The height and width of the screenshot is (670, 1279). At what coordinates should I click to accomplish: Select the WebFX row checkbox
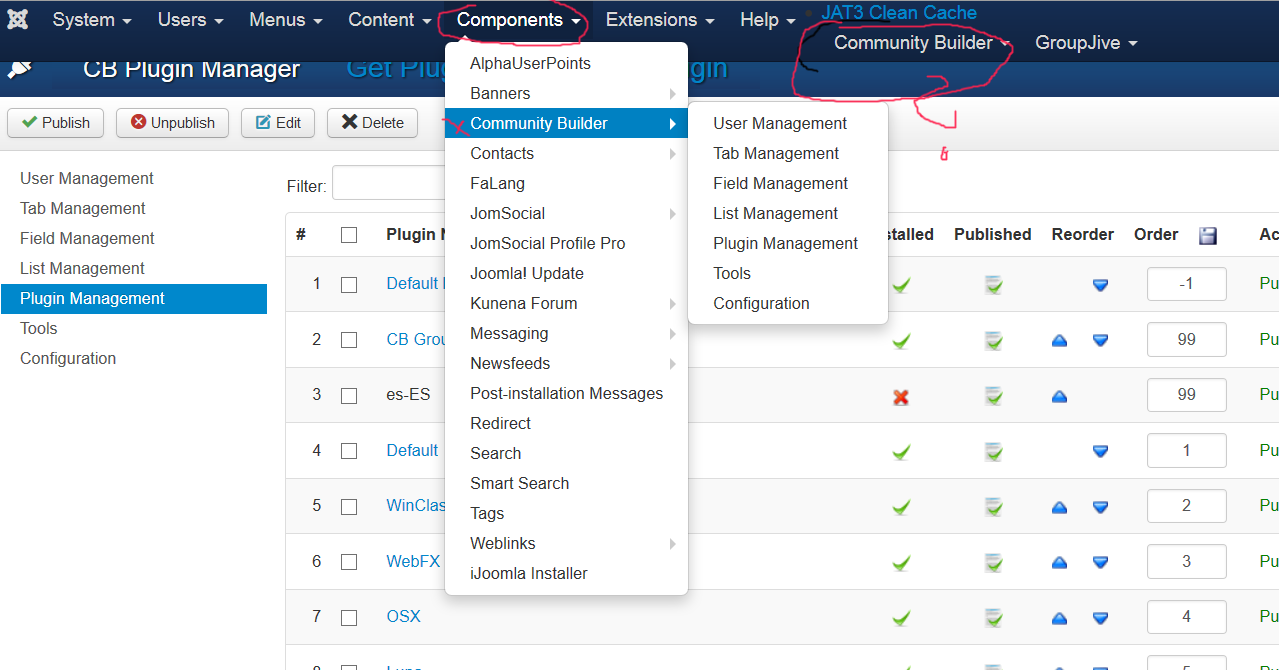click(x=349, y=562)
